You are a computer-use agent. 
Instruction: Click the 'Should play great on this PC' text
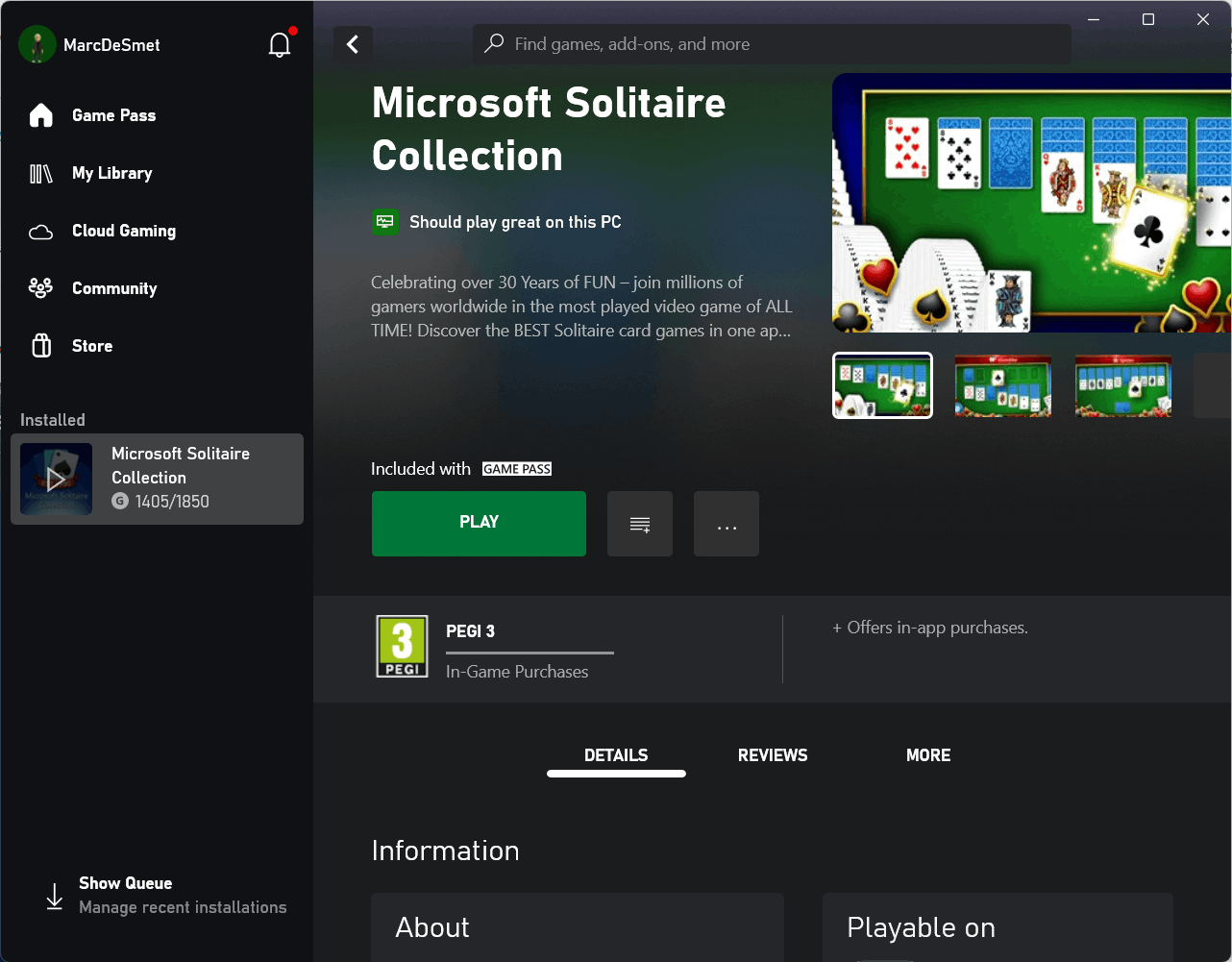515,222
